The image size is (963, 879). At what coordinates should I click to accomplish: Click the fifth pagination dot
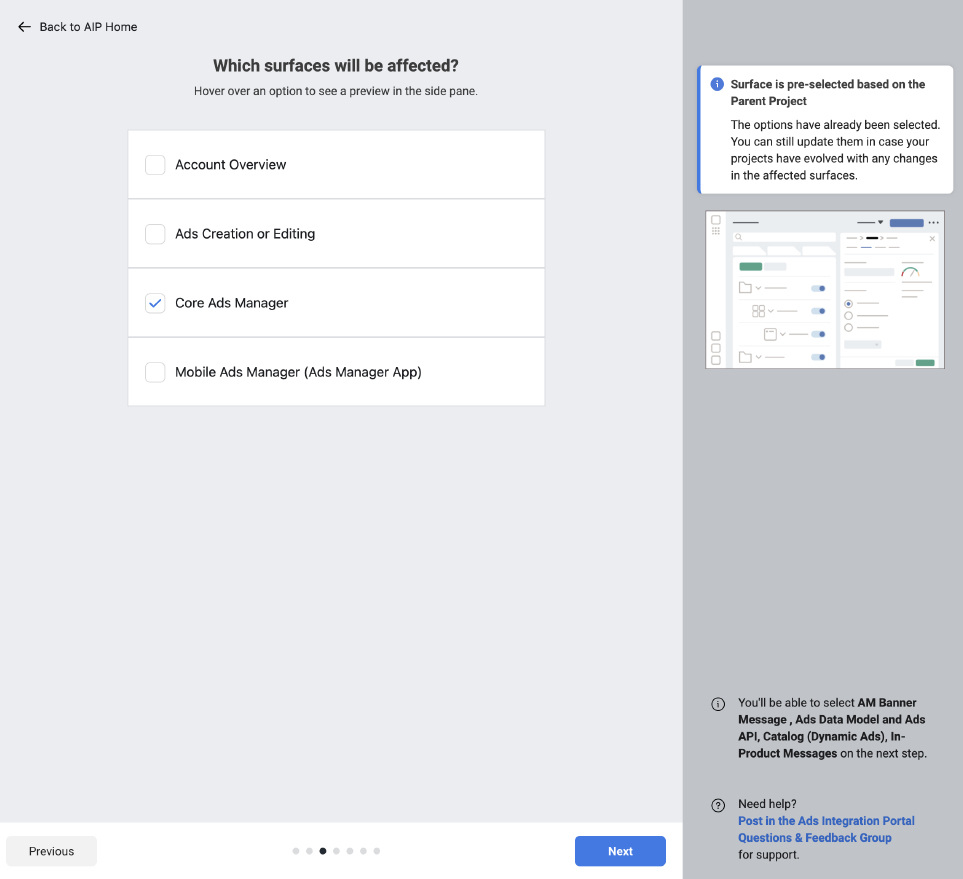pyautogui.click(x=350, y=851)
